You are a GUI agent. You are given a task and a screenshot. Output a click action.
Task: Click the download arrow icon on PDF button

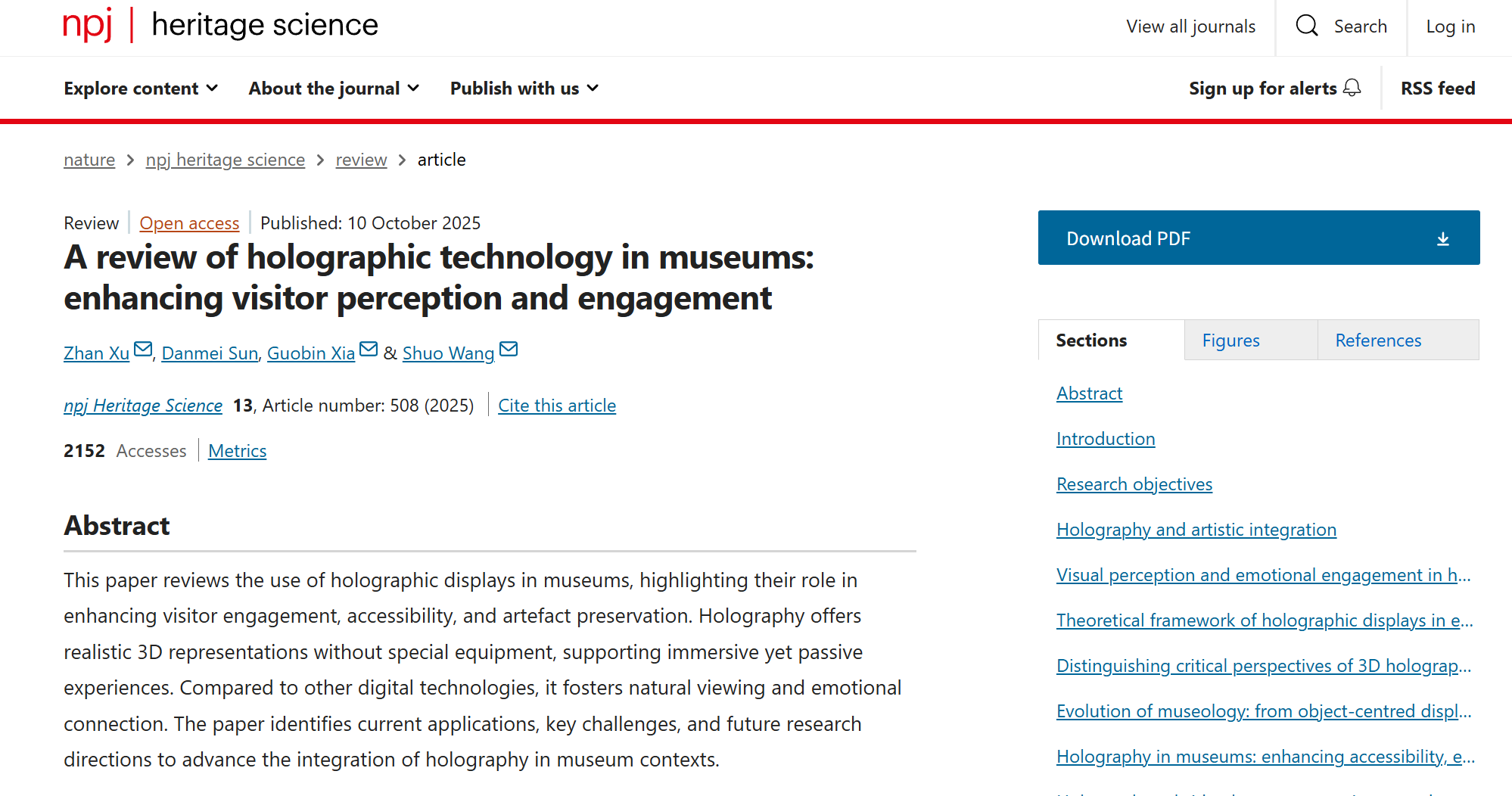click(x=1442, y=239)
